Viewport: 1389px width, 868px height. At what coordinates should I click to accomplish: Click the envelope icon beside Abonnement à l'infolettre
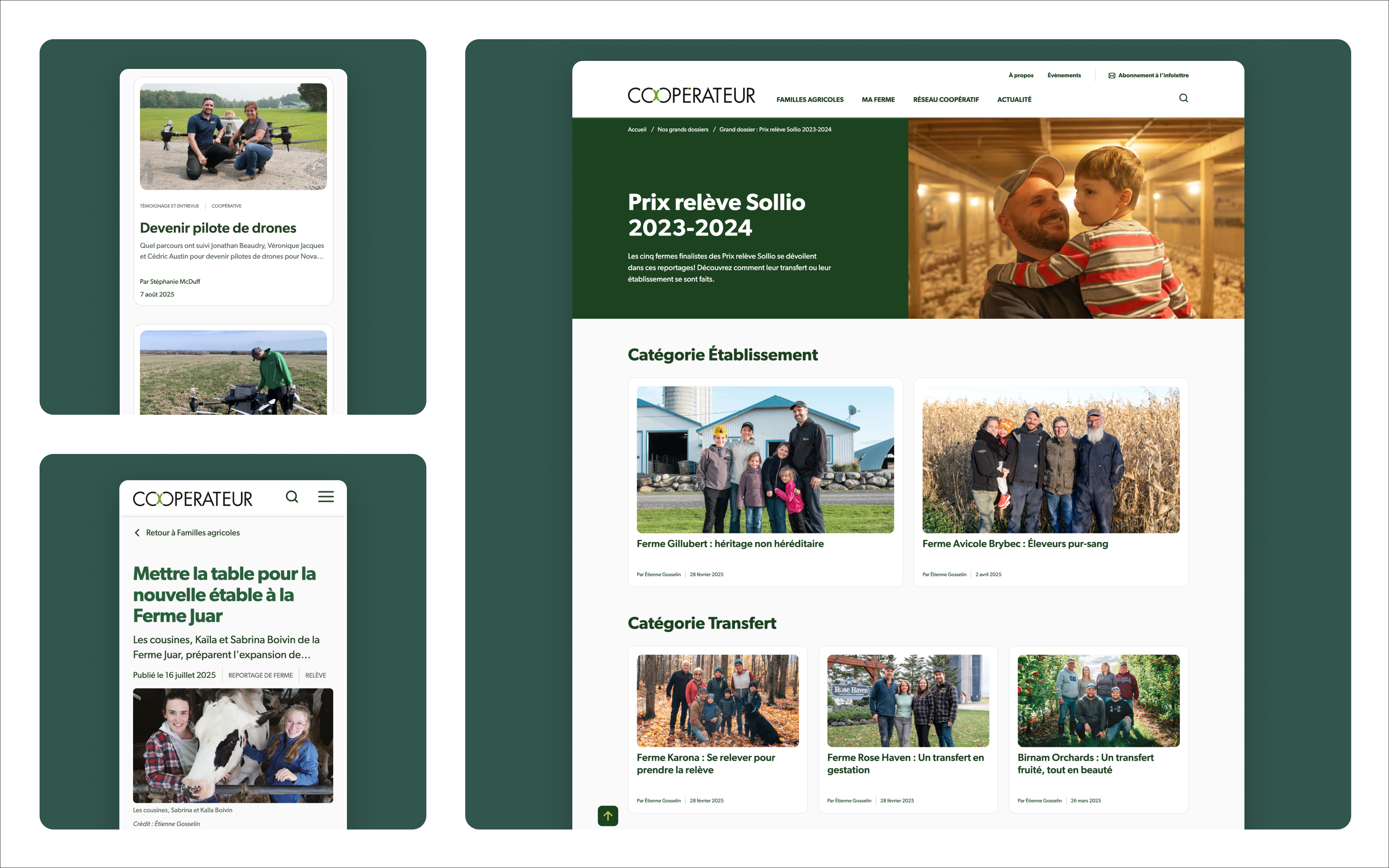click(1111, 75)
